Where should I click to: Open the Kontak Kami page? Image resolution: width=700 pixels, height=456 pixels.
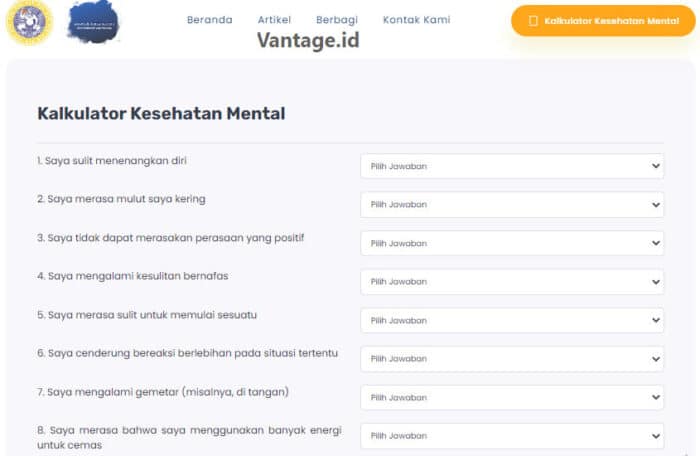point(417,20)
